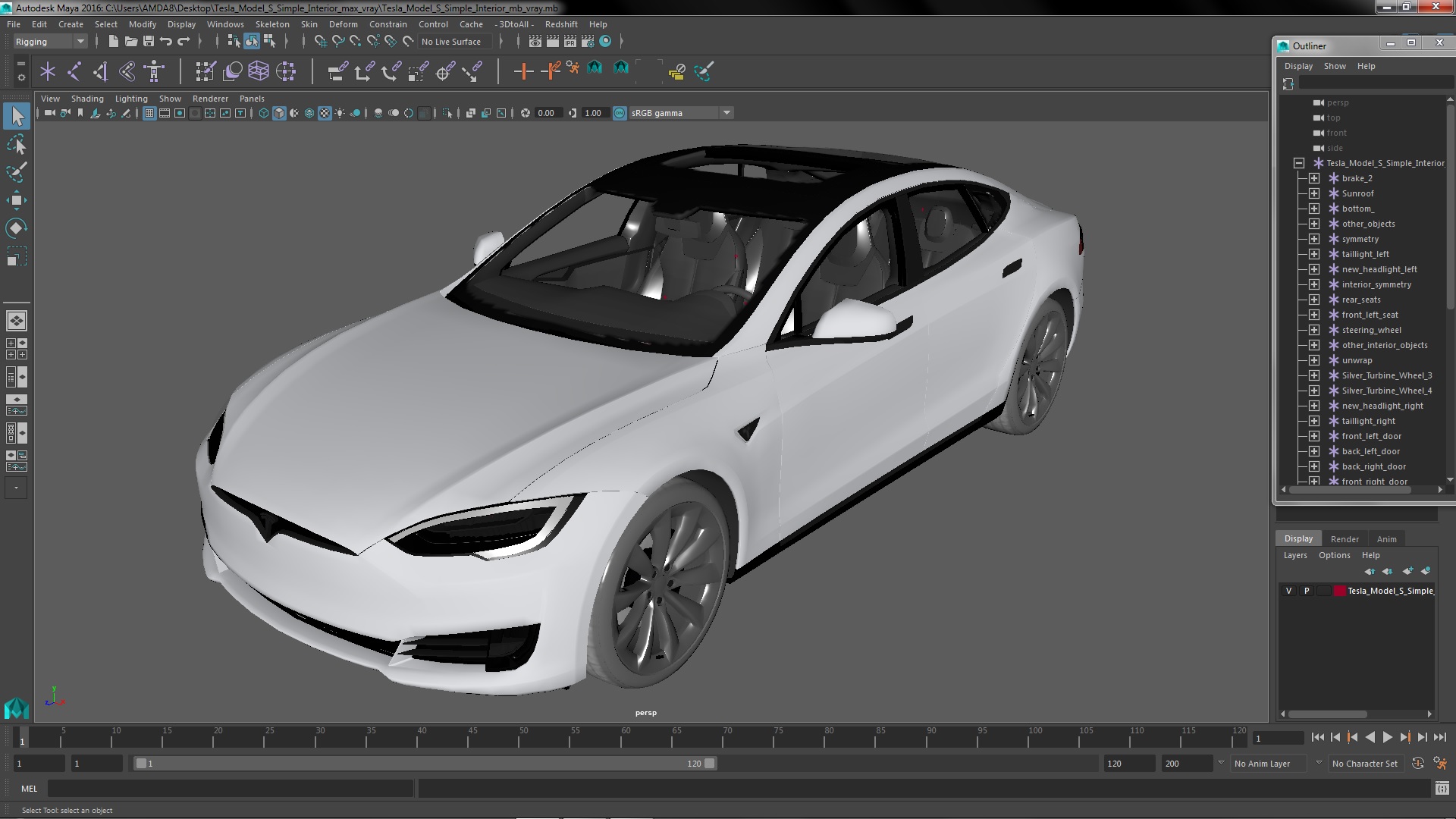Scrub the animation timeline frame 1

point(21,738)
